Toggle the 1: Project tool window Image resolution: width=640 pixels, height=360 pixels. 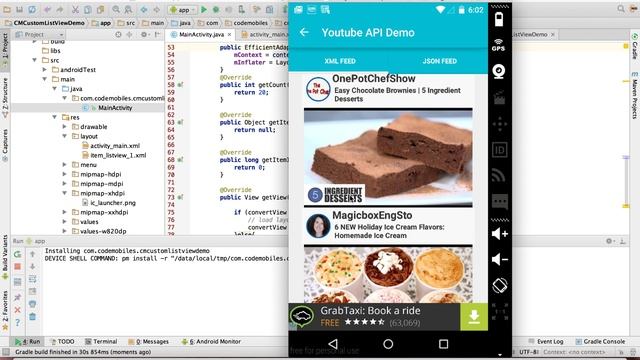pyautogui.click(x=5, y=51)
